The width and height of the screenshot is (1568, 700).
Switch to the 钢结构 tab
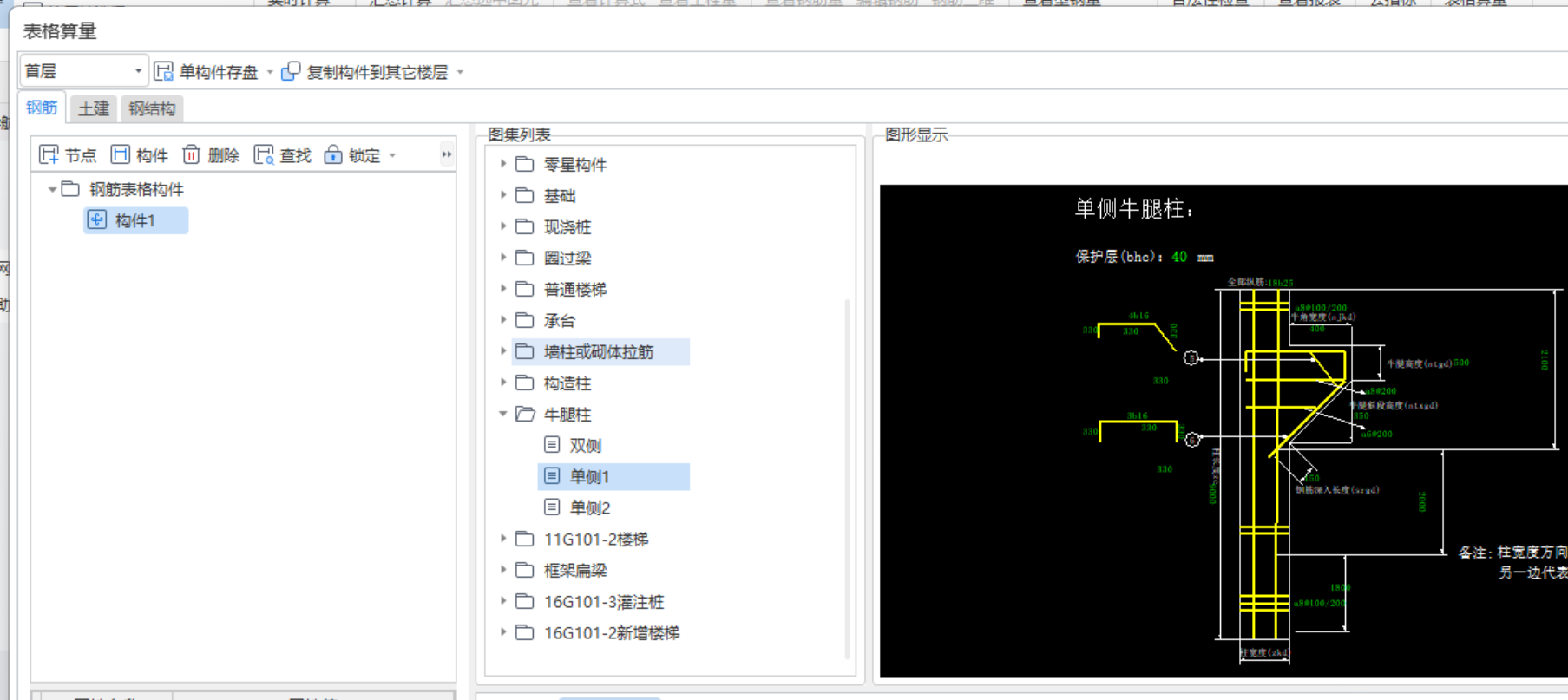tap(152, 108)
